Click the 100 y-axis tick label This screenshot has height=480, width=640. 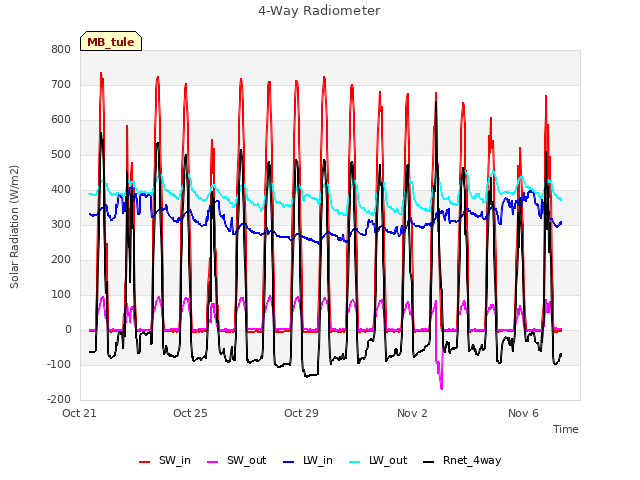tap(61, 294)
